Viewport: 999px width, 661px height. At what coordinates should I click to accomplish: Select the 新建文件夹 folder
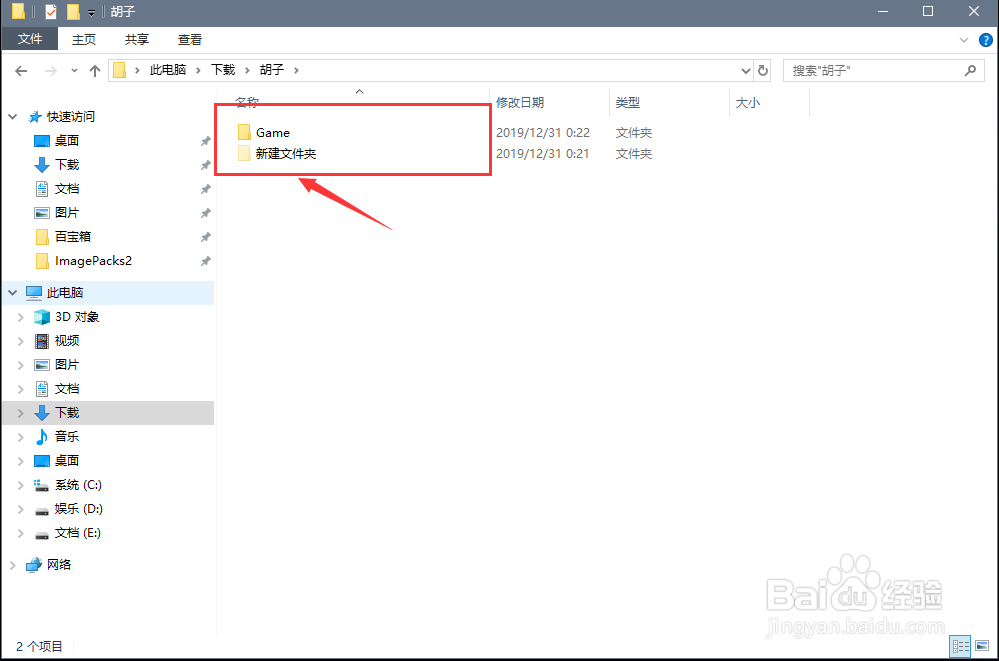click(x=287, y=153)
